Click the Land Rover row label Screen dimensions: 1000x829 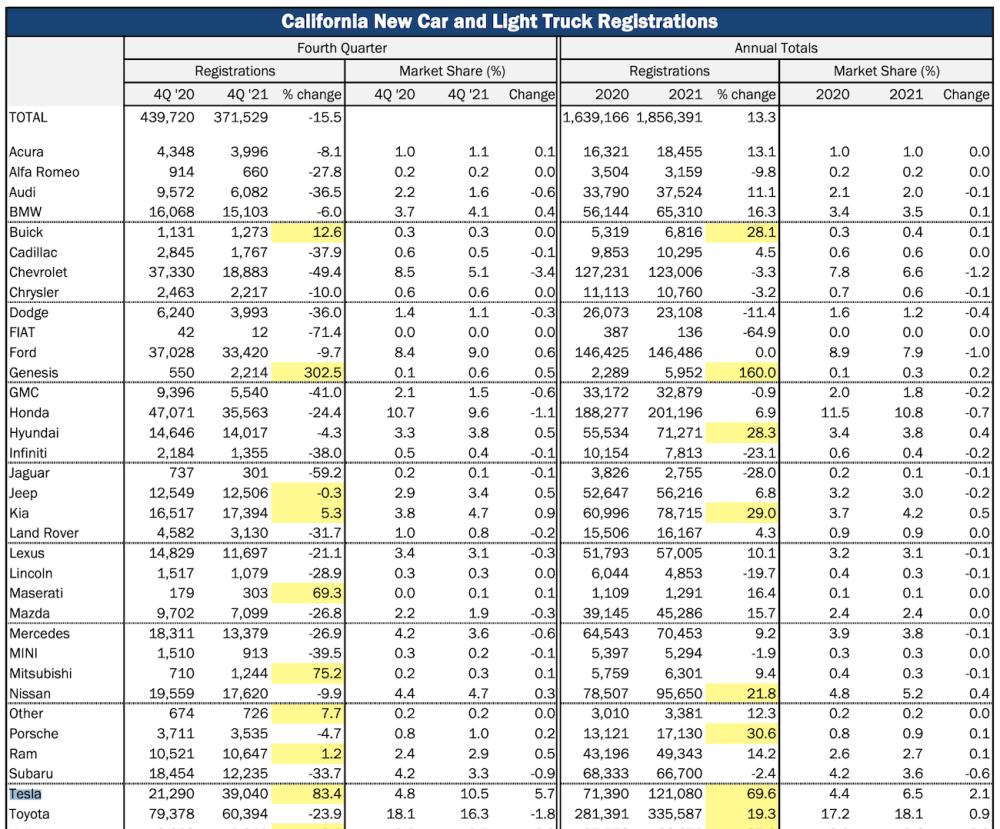pyautogui.click(x=44, y=533)
